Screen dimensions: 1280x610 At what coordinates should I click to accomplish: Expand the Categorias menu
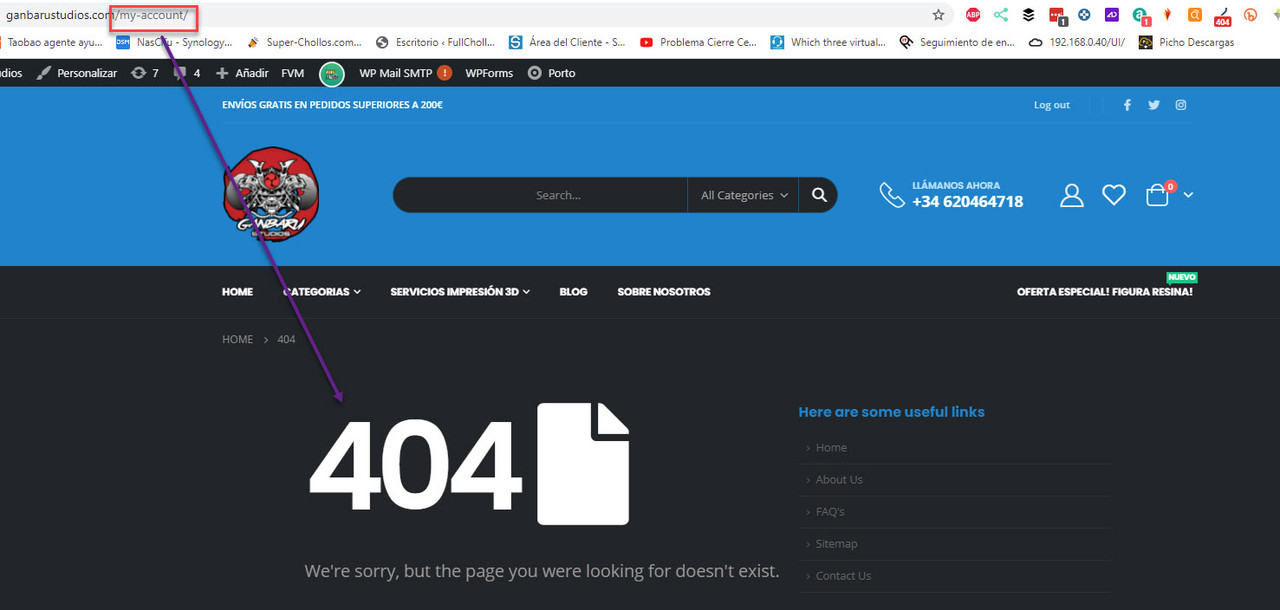322,292
